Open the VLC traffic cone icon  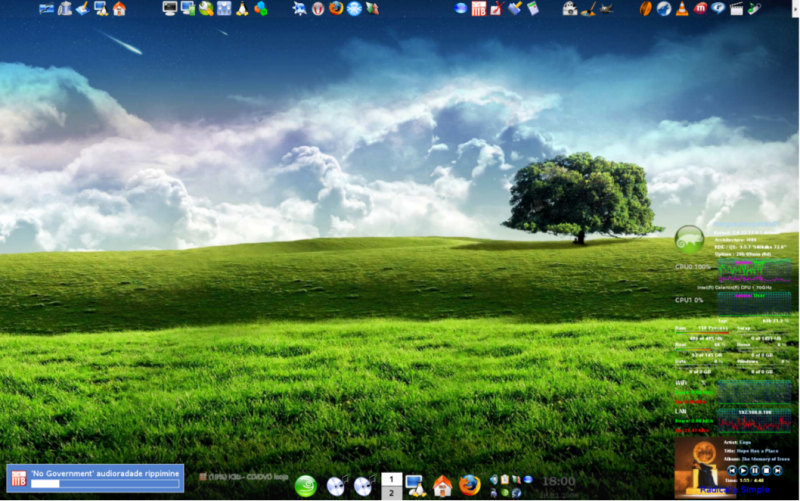pos(682,8)
